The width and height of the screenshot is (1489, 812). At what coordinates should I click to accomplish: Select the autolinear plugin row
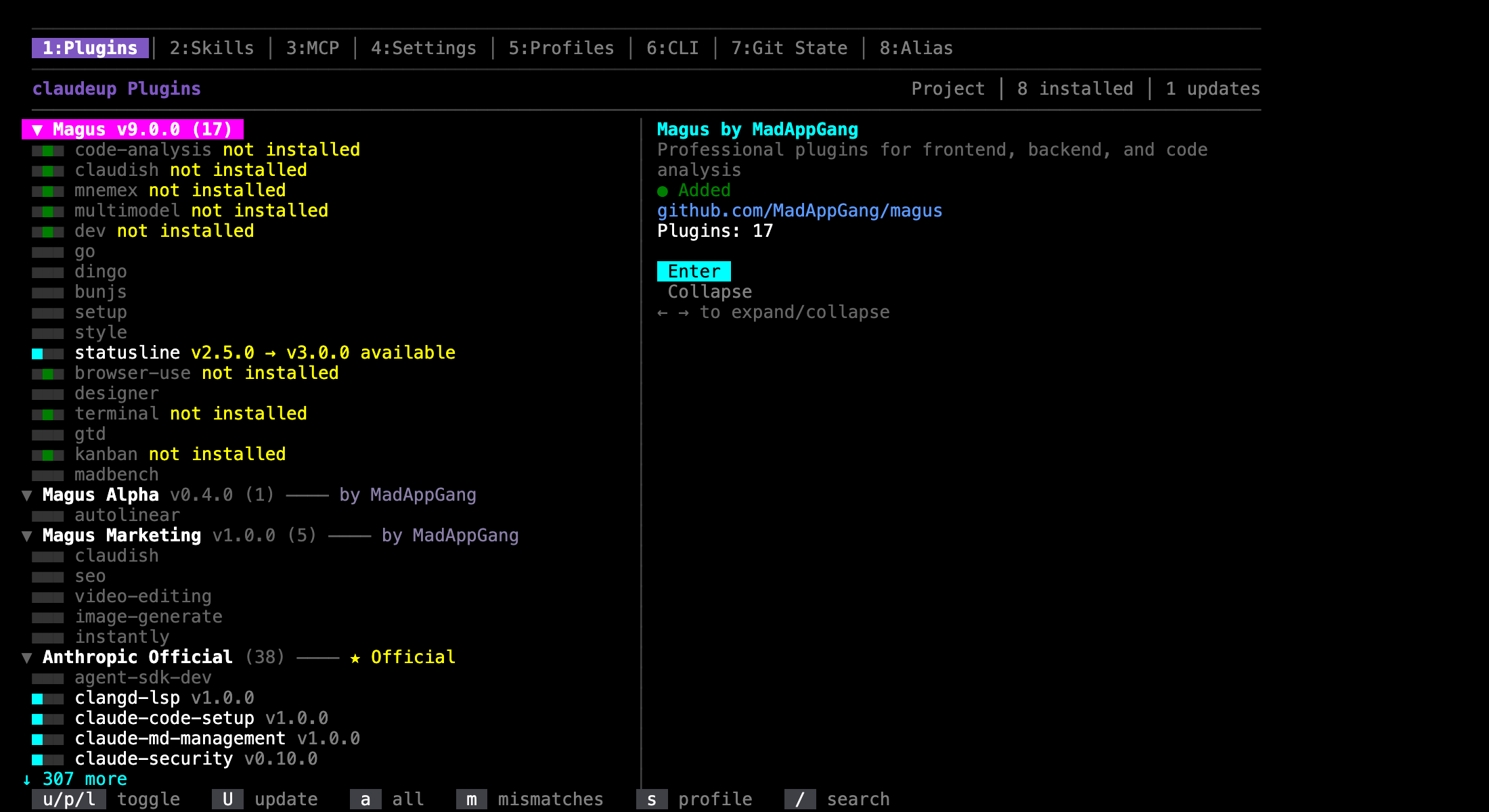(x=106, y=515)
